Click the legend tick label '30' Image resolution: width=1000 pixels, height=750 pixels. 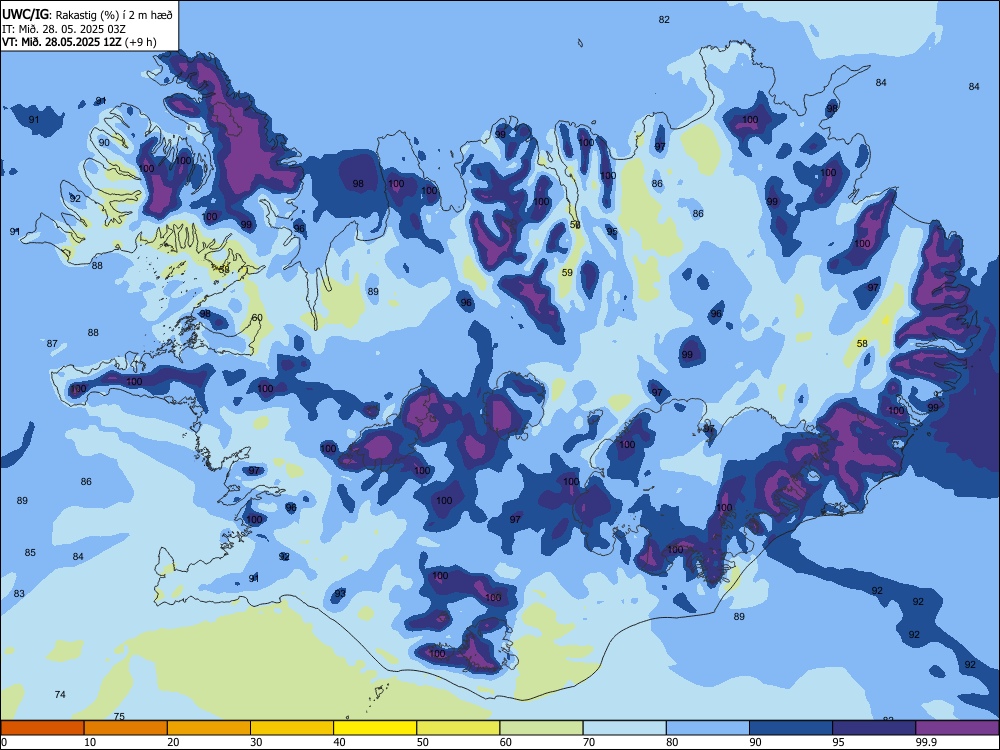click(x=256, y=742)
